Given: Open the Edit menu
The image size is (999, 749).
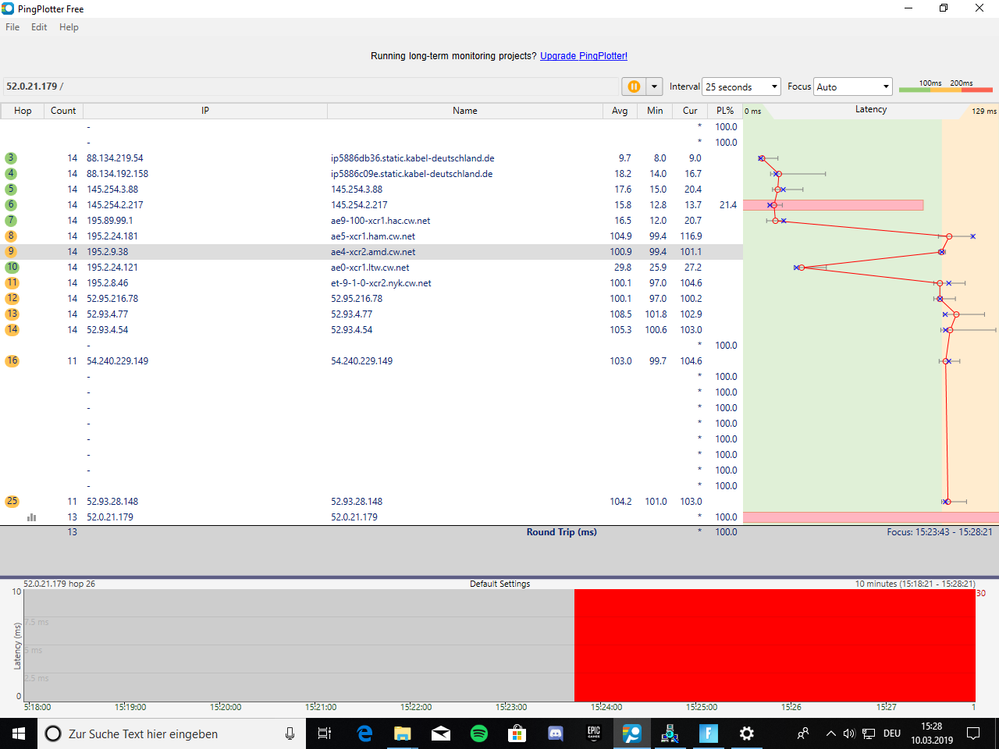Looking at the screenshot, I should [39, 27].
